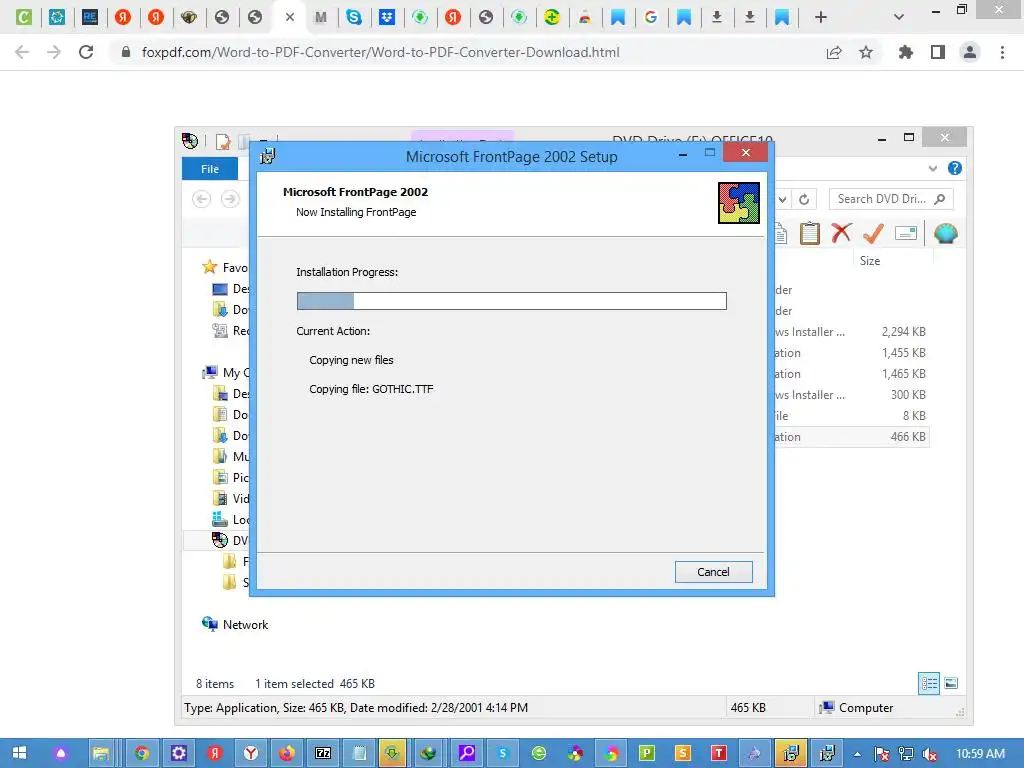Click the FrontPage Setup title bar icon

[x=268, y=156]
